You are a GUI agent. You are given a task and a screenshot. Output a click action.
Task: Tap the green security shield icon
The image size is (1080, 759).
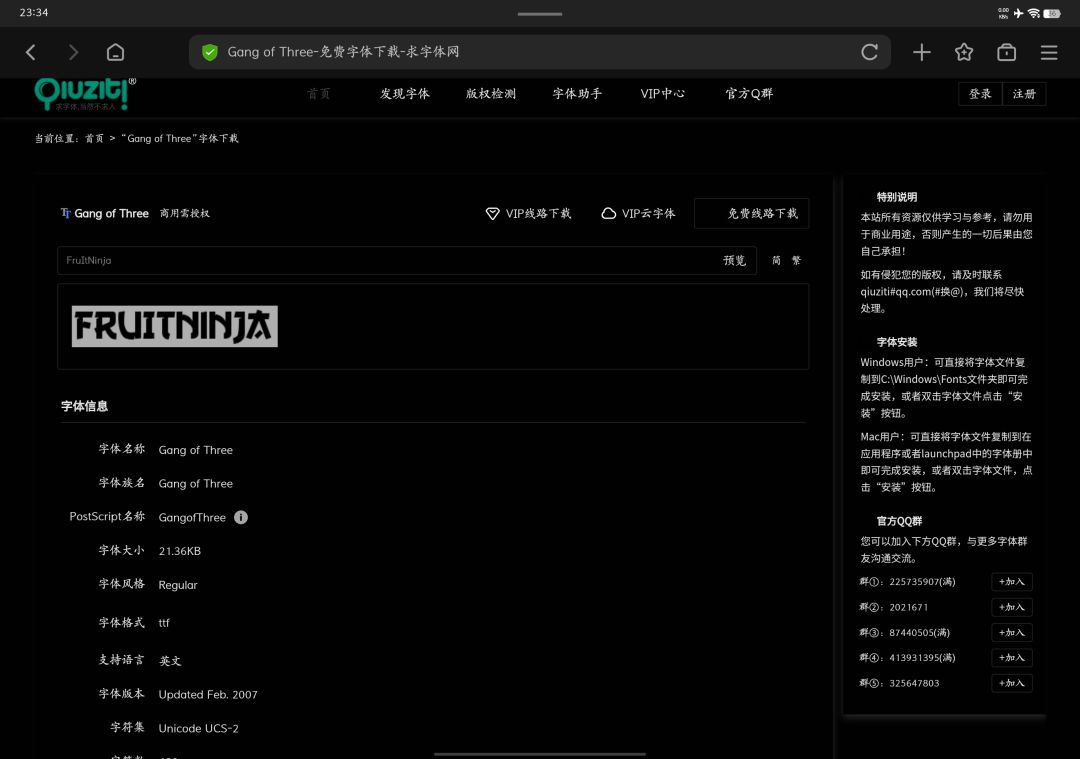[210, 52]
